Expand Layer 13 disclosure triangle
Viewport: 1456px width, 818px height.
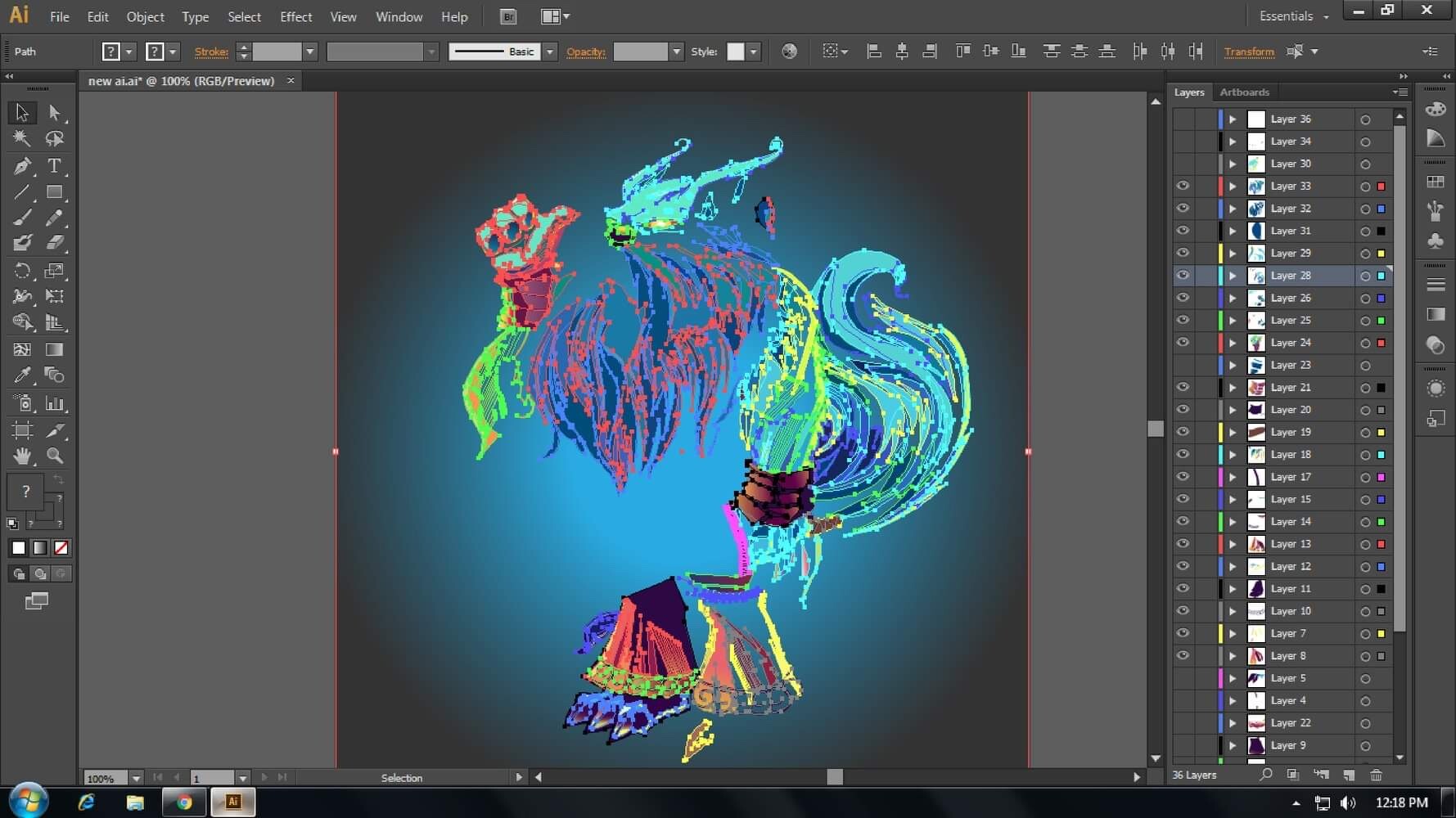click(1233, 544)
